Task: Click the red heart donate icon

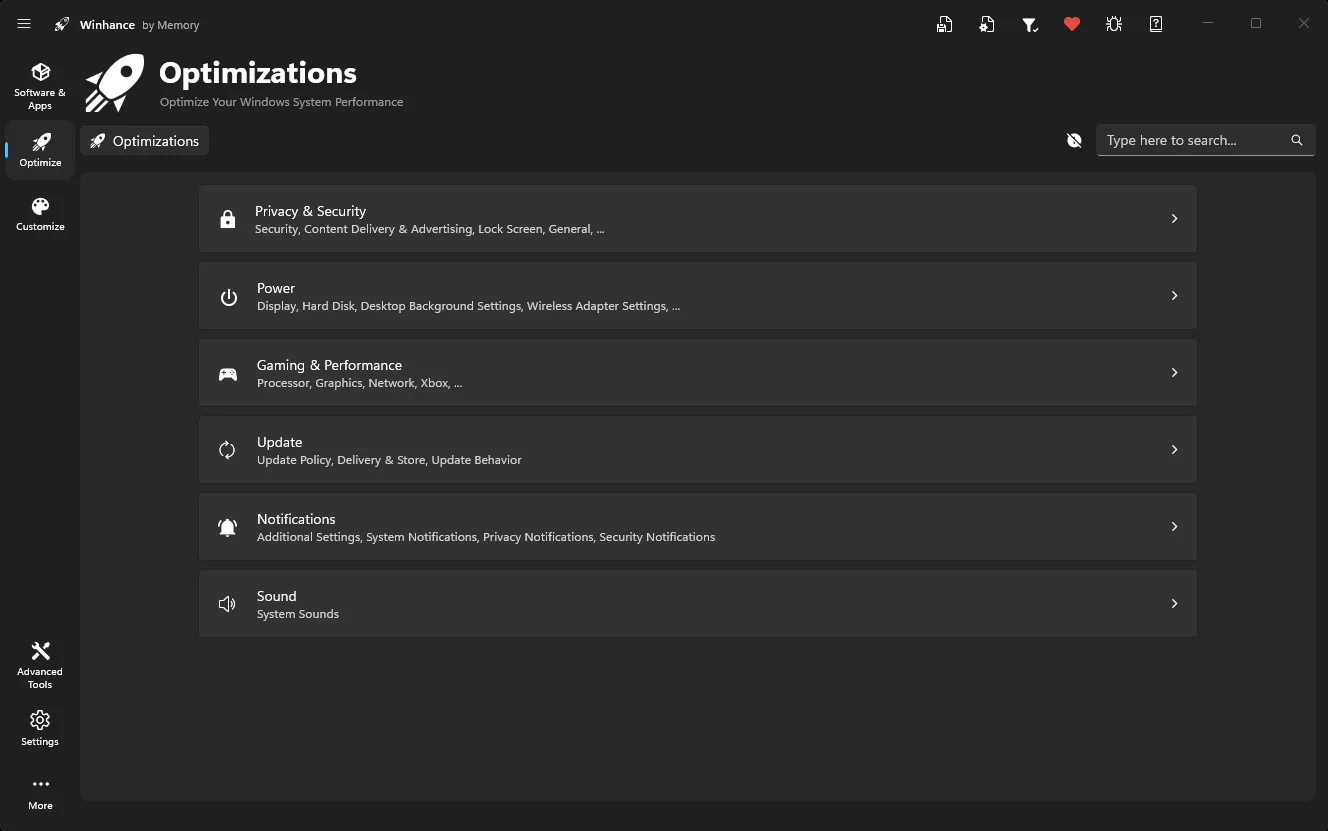Action: coord(1072,24)
